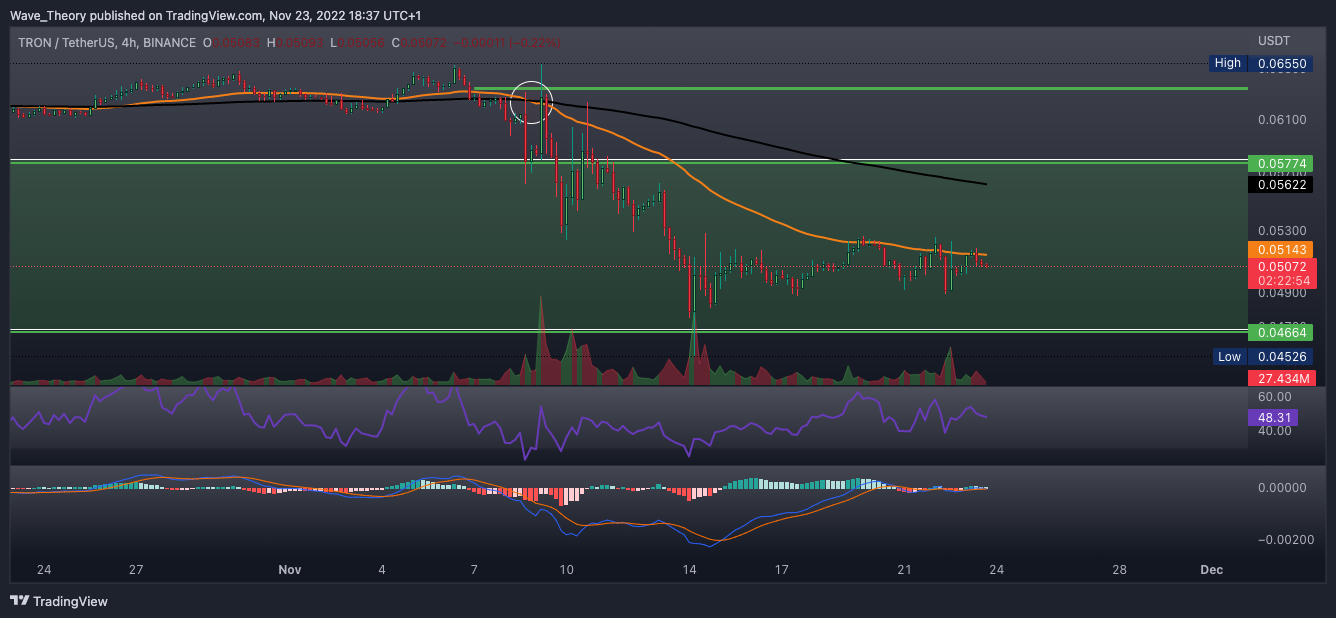Click the TradingView logo in the bottom-left
This screenshot has width=1336, height=618.
click(x=59, y=601)
